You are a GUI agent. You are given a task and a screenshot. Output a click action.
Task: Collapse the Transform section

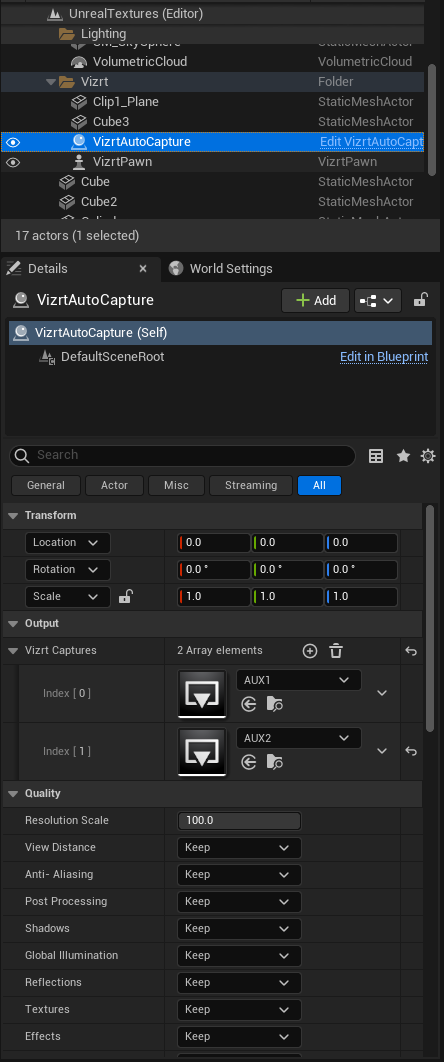[12, 515]
